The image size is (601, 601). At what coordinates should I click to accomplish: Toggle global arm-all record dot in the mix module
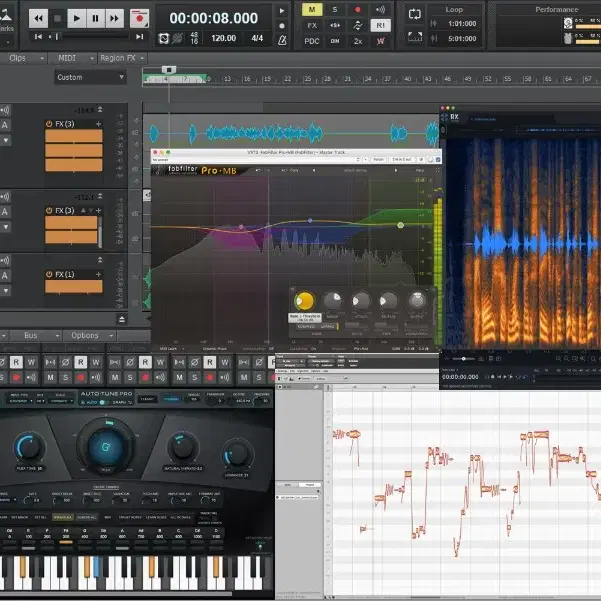[x=358, y=10]
